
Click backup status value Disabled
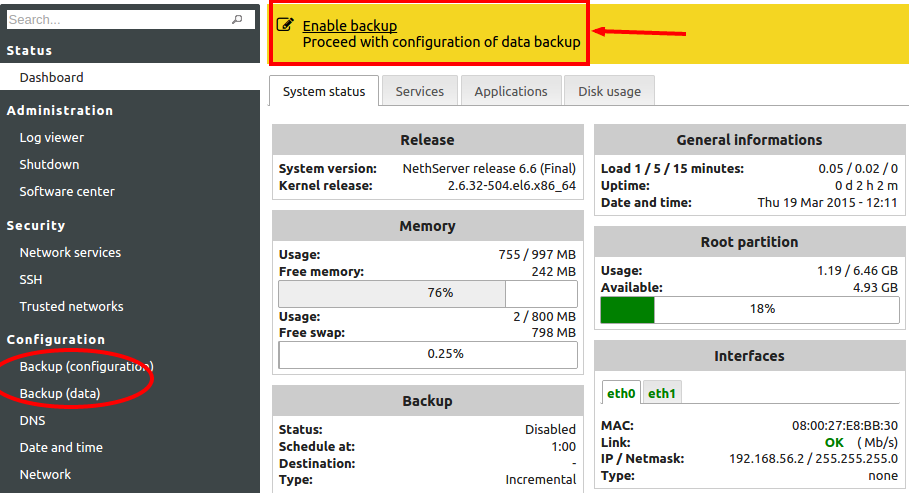coord(550,429)
